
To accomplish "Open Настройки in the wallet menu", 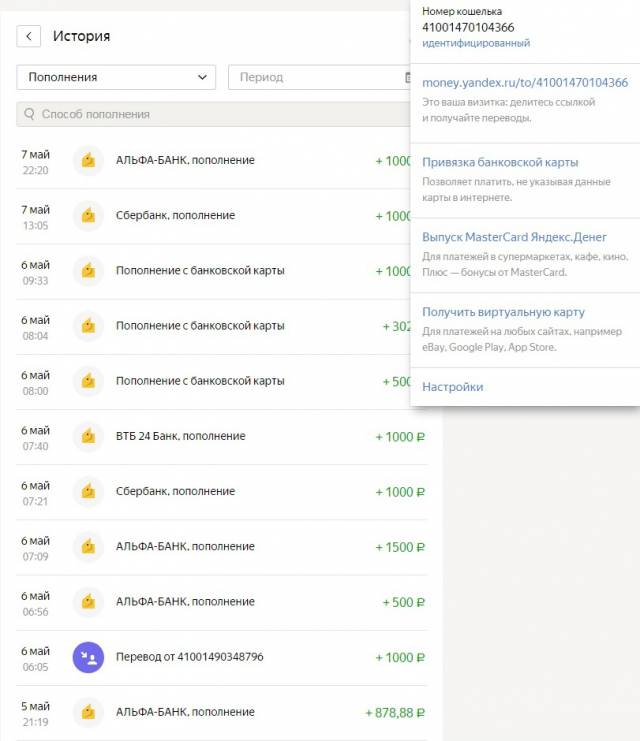I will coord(452,387).
